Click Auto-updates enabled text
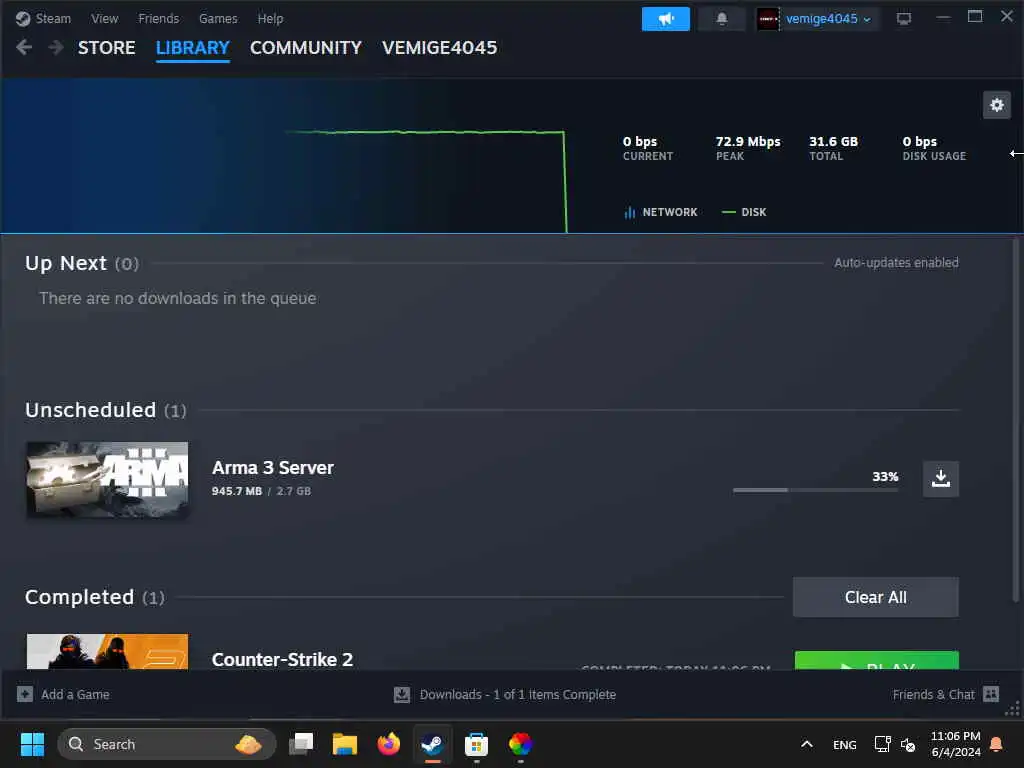Screen dimensions: 1024x768 coord(896,263)
